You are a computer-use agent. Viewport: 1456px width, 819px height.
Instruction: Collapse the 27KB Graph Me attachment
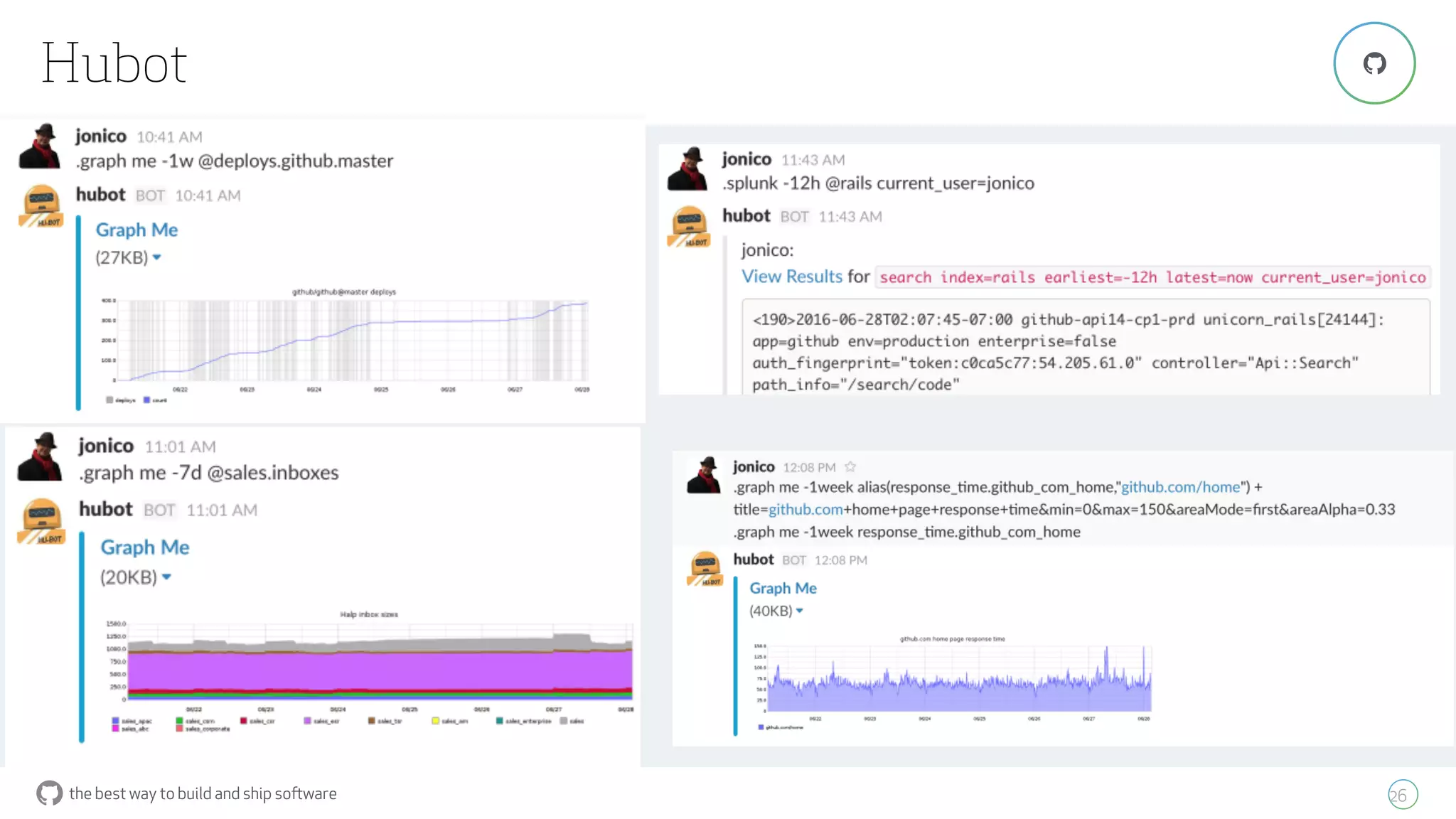point(157,257)
